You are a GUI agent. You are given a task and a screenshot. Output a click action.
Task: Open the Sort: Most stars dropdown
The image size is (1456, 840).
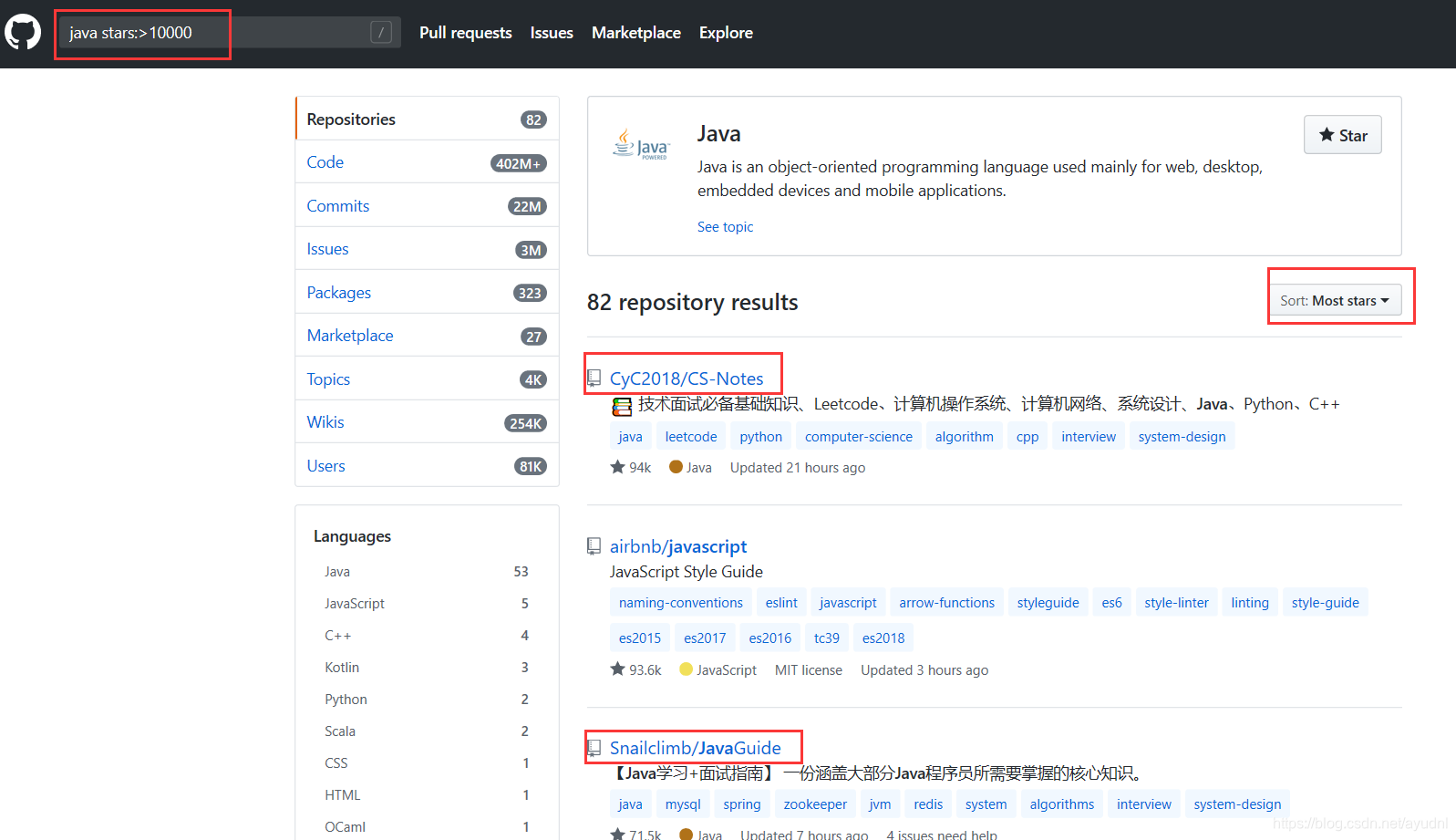pos(1335,301)
